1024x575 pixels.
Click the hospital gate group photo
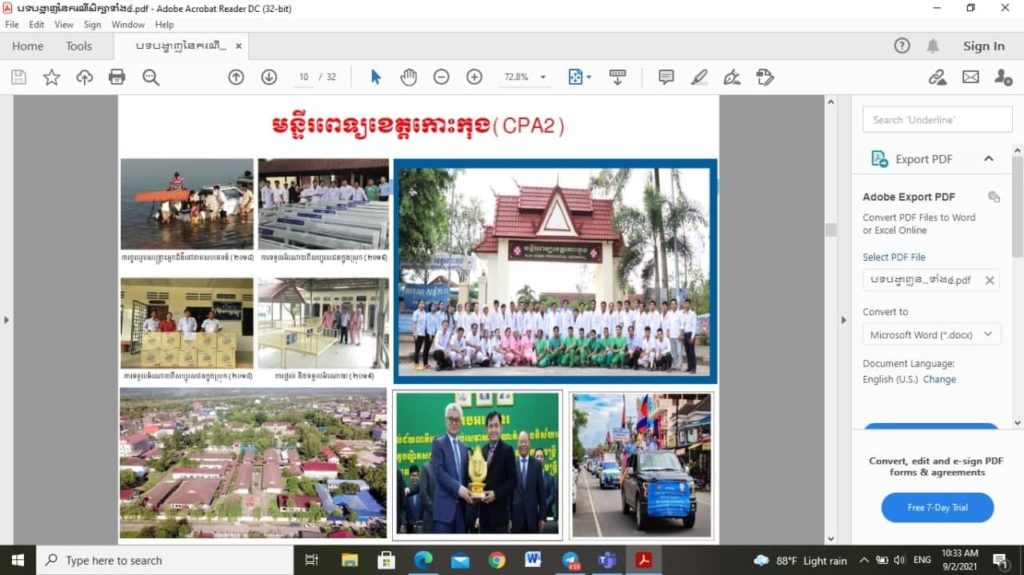554,271
